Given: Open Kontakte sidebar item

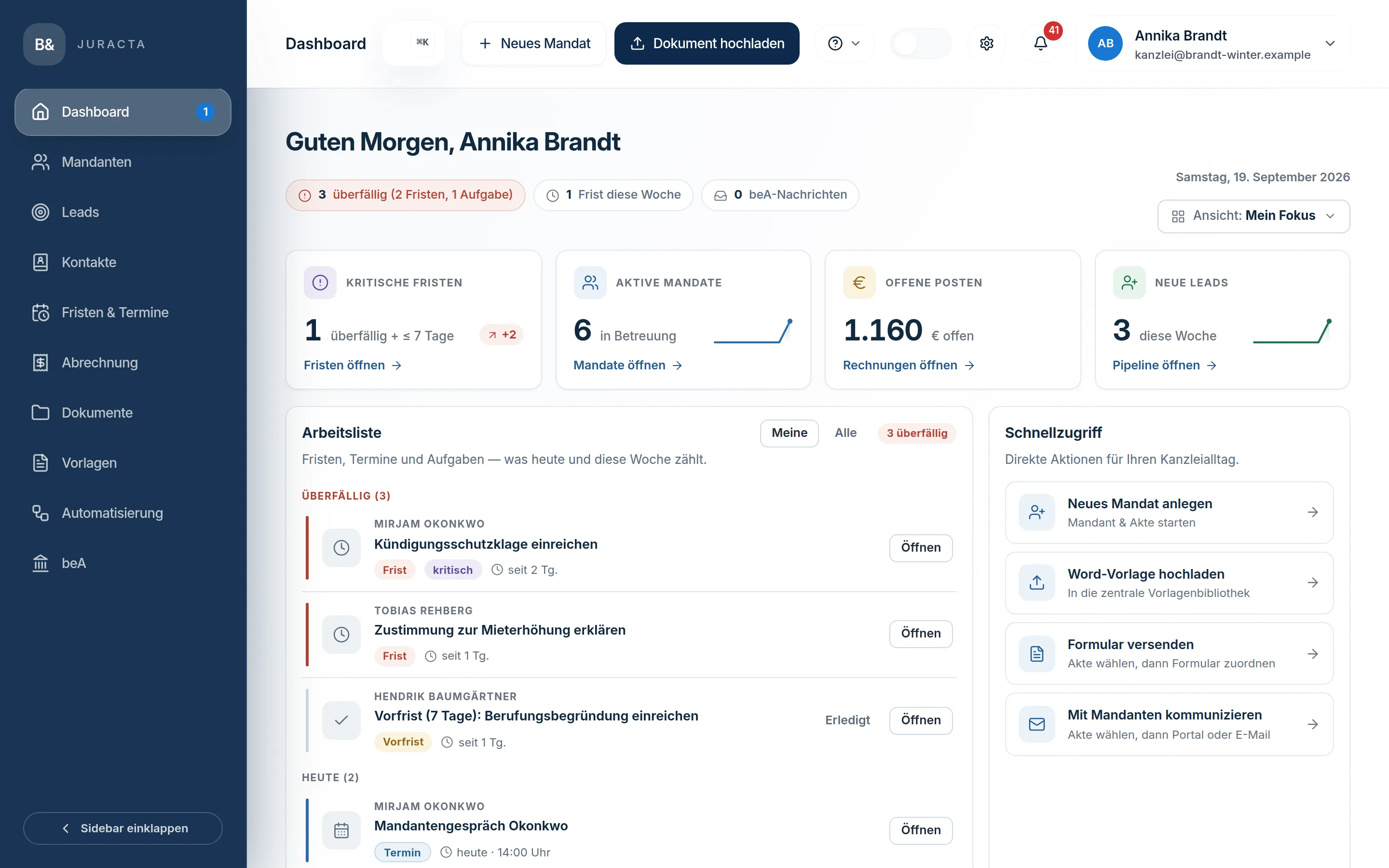Looking at the screenshot, I should [x=123, y=262].
